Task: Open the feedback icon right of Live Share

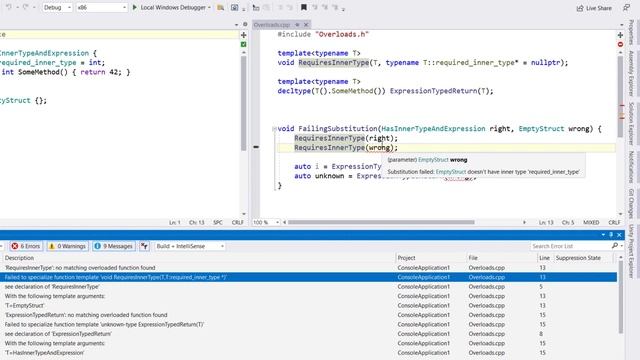Action: [x=626, y=8]
